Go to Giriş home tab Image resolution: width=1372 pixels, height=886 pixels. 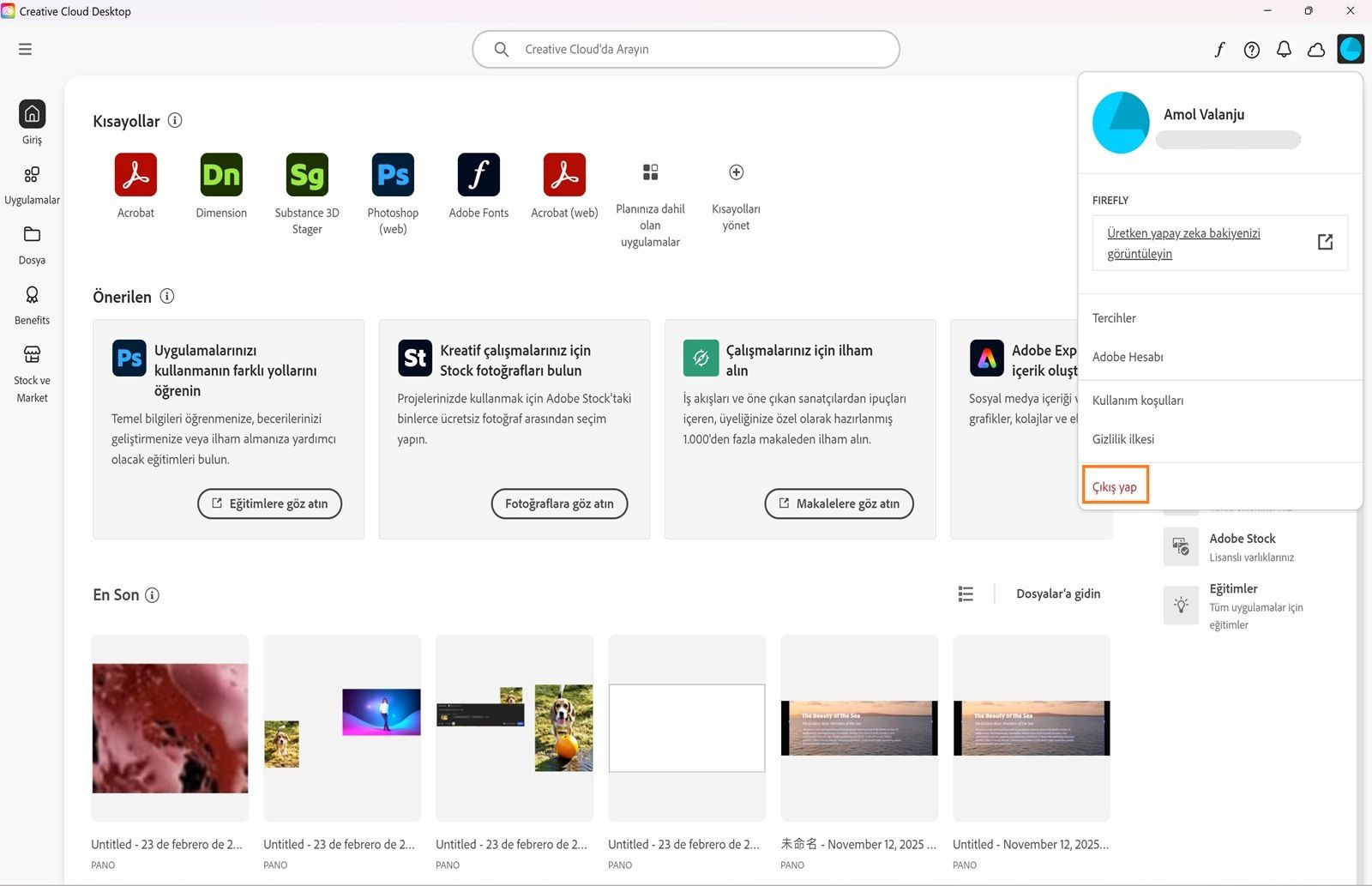32,123
